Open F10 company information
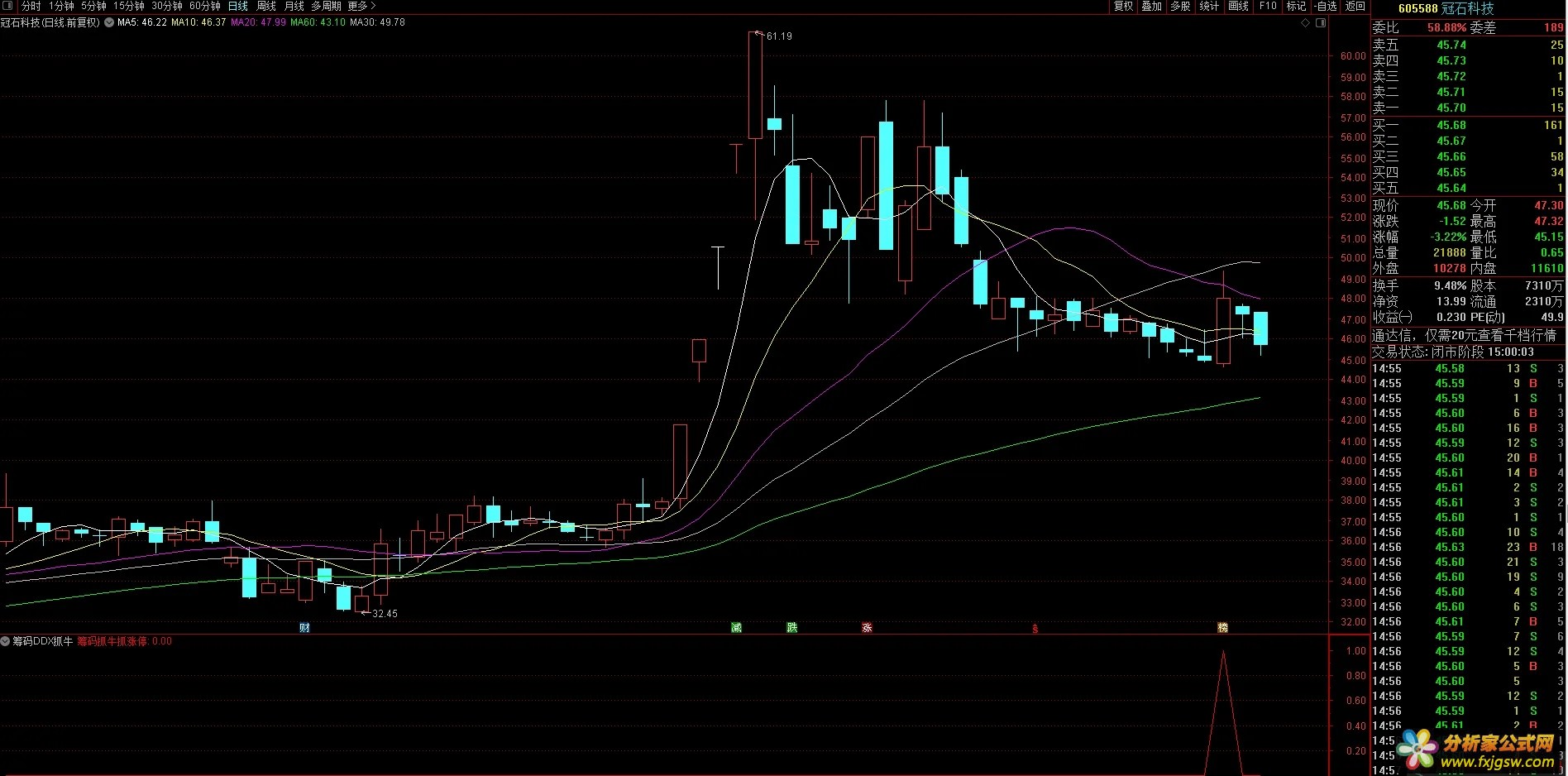1568x776 pixels. [1268, 6]
